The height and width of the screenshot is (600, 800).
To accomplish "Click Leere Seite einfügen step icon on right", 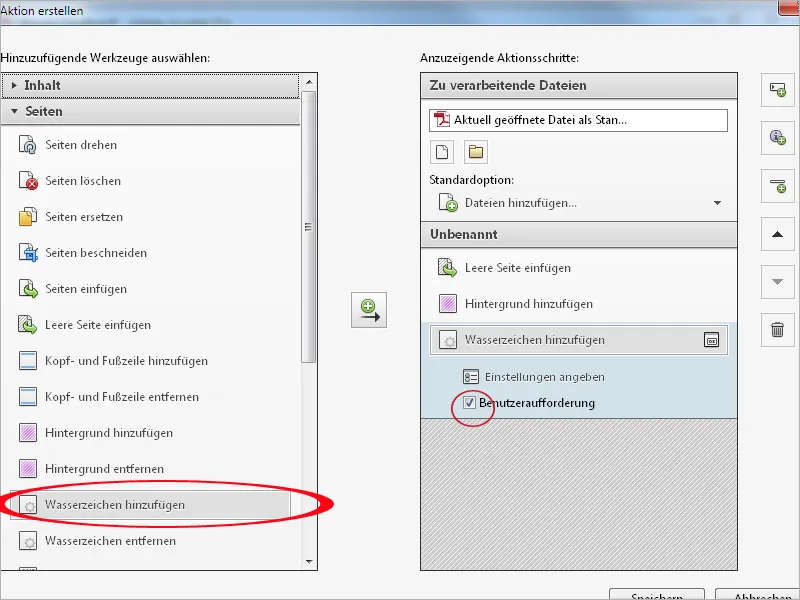I will [x=447, y=268].
